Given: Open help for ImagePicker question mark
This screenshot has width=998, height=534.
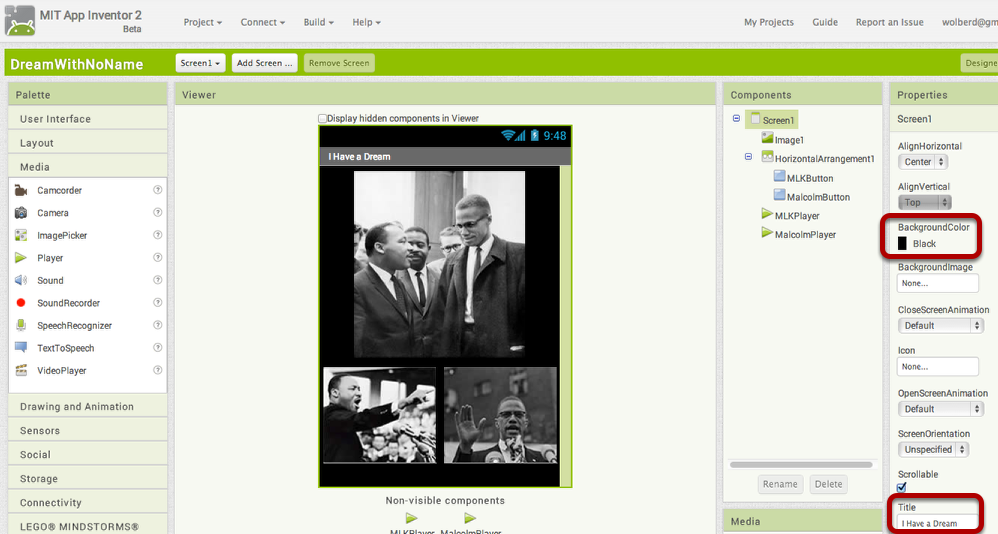Looking at the screenshot, I should (x=157, y=235).
